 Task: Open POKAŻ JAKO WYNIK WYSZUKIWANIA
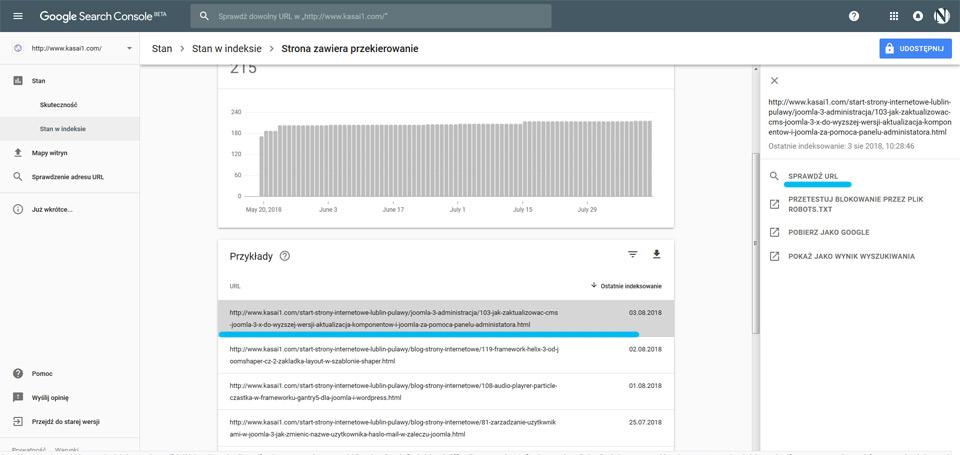[852, 256]
